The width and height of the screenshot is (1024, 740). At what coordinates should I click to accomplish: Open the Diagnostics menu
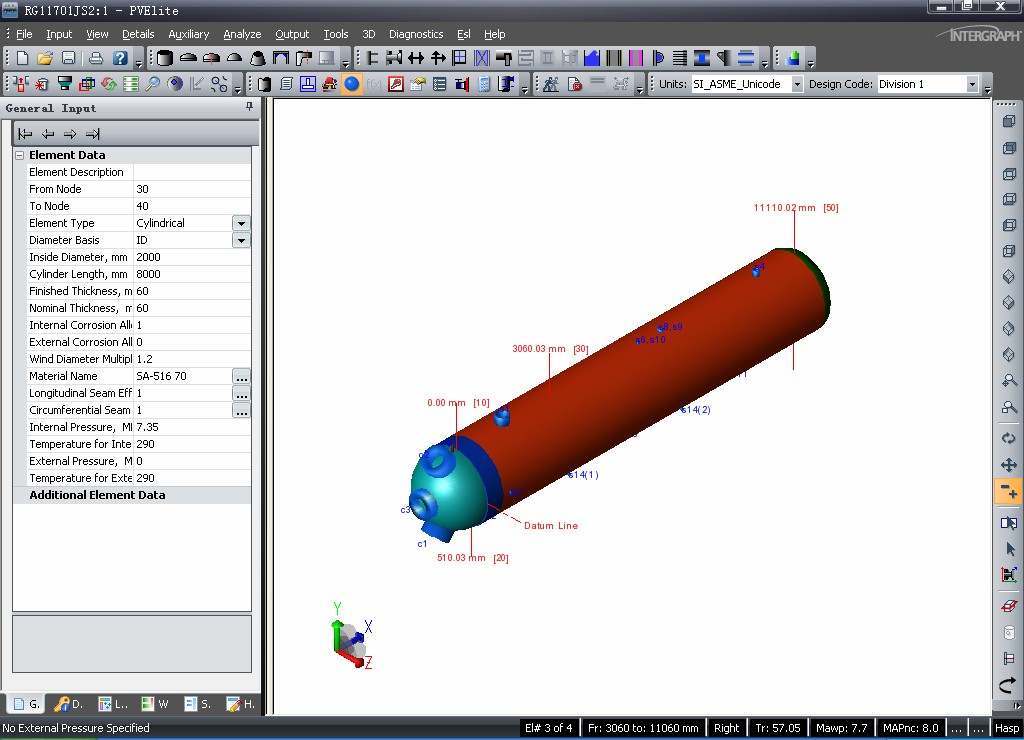(415, 34)
